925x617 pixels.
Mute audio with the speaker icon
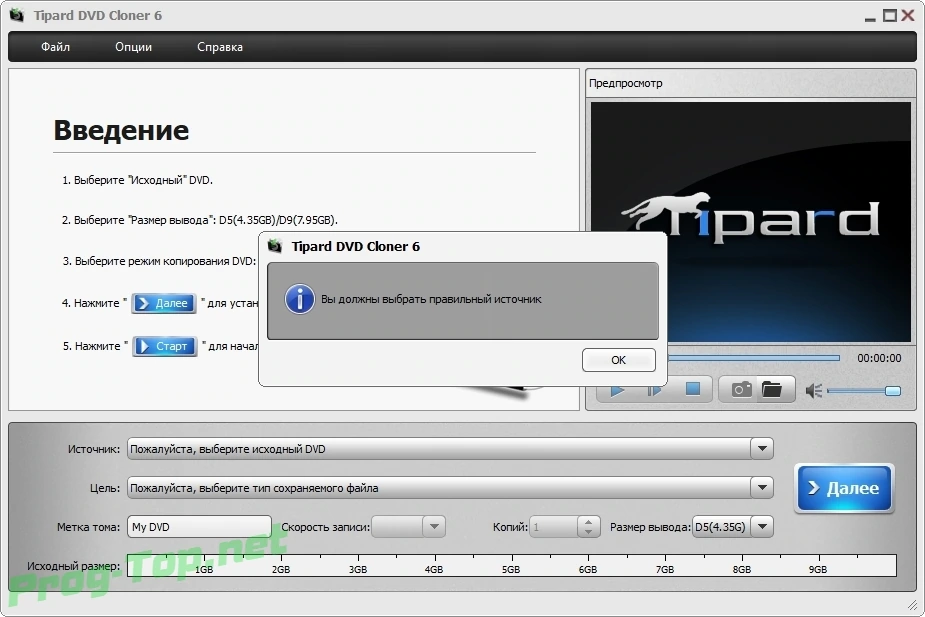[x=814, y=390]
